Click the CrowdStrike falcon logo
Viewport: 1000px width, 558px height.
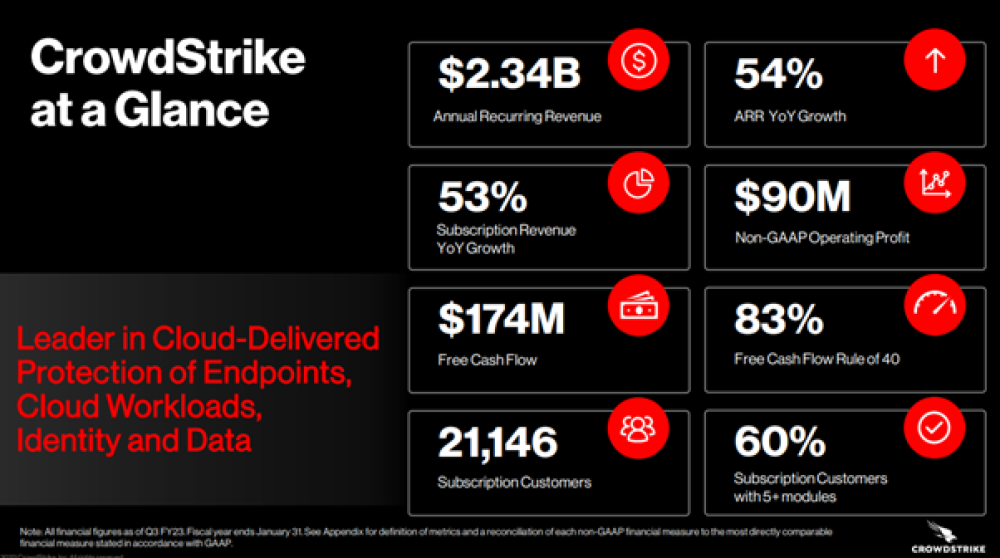(947, 536)
